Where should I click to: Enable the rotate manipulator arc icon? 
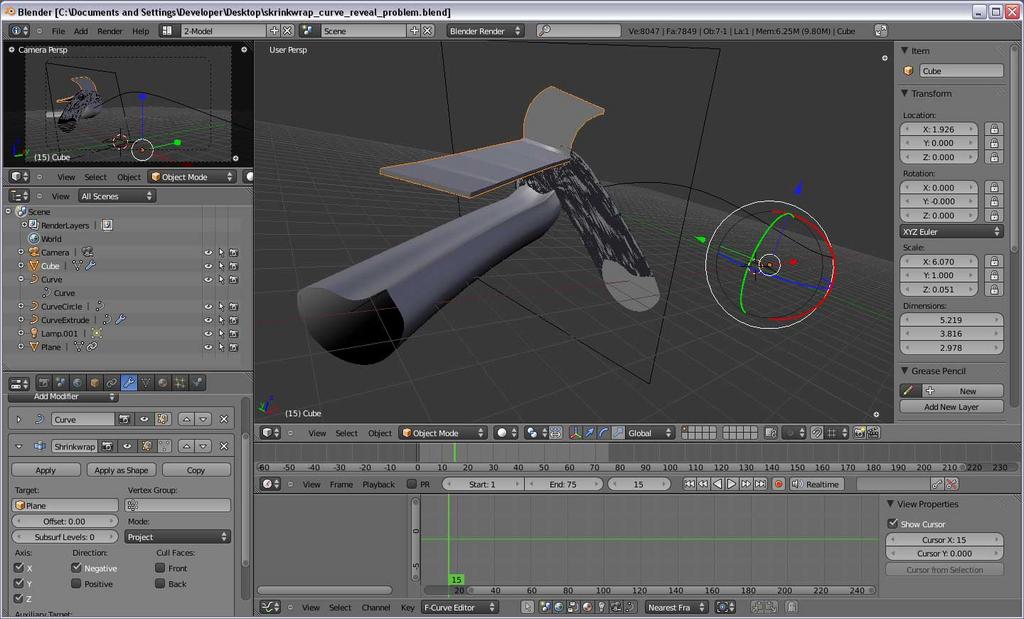pyautogui.click(x=603, y=433)
